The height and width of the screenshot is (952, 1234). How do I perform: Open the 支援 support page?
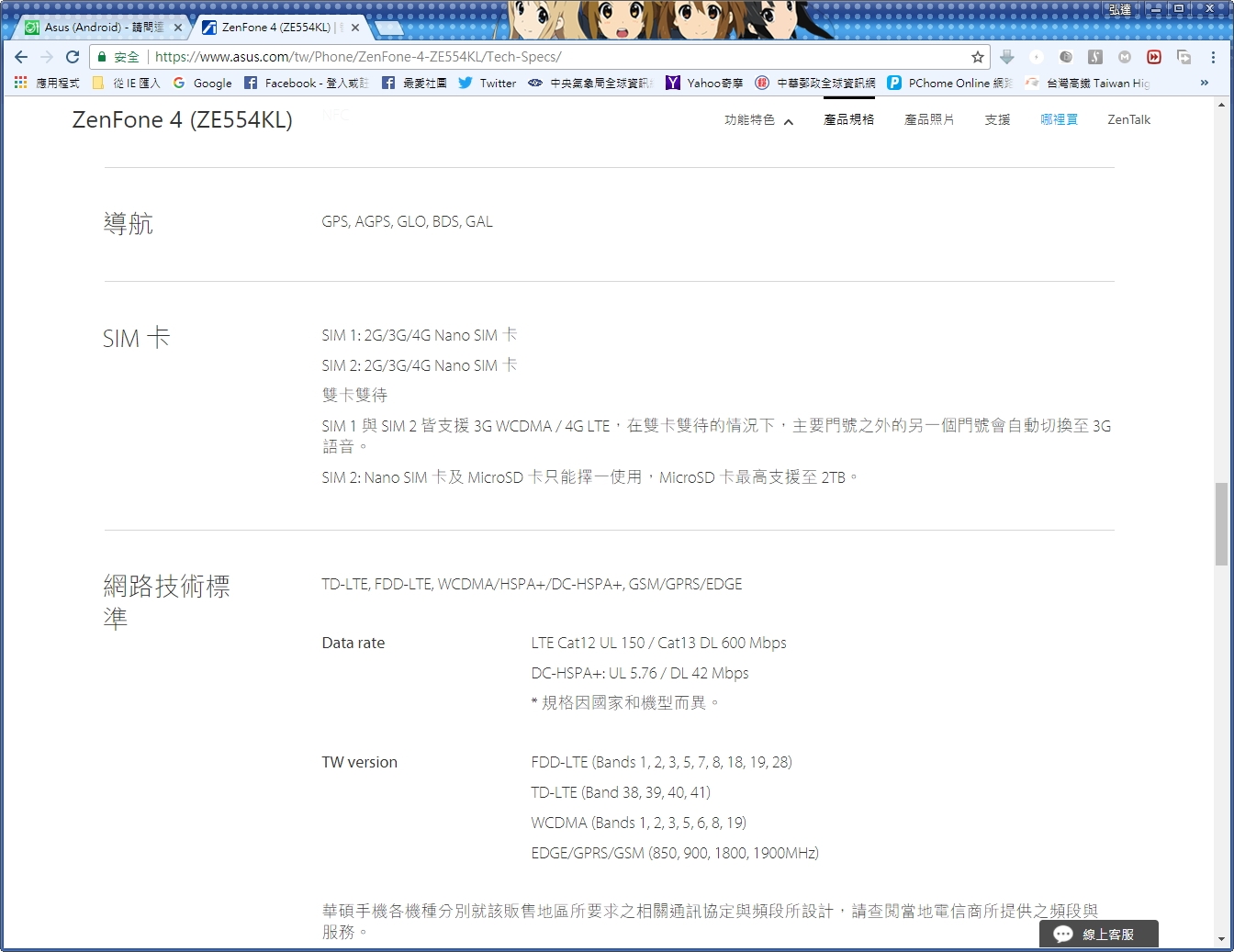coord(997,120)
